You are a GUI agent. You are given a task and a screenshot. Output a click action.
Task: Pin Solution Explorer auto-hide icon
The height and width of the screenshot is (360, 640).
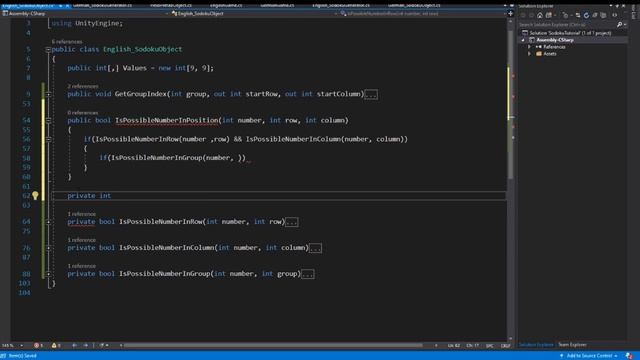[x=617, y=6]
